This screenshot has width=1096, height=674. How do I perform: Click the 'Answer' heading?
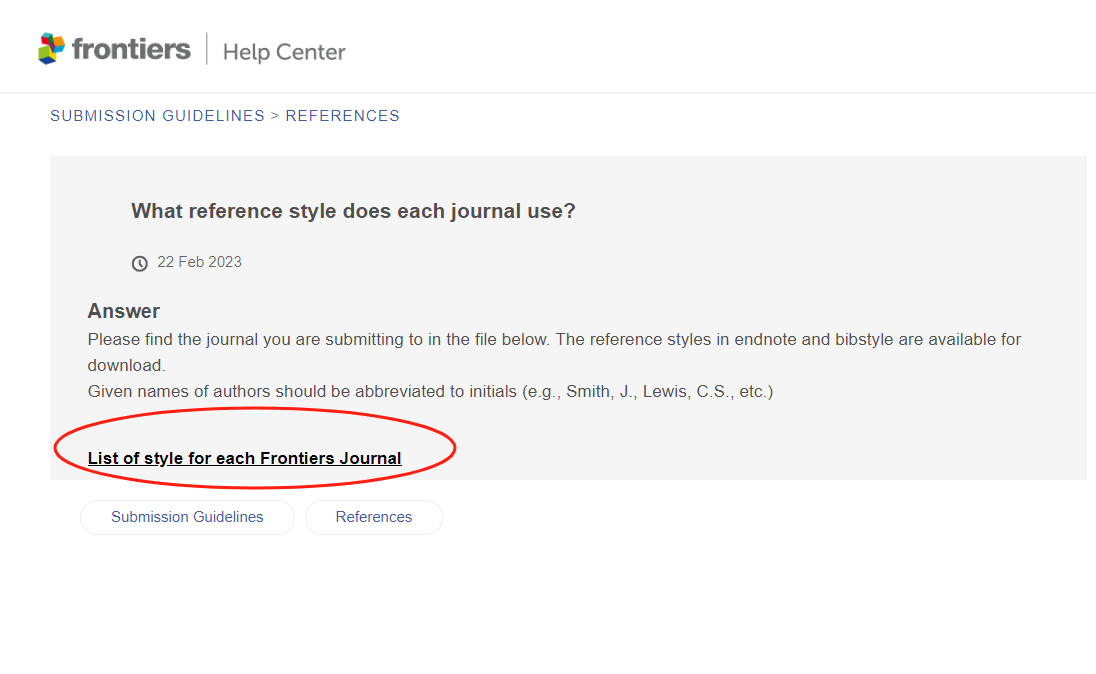pos(124,311)
